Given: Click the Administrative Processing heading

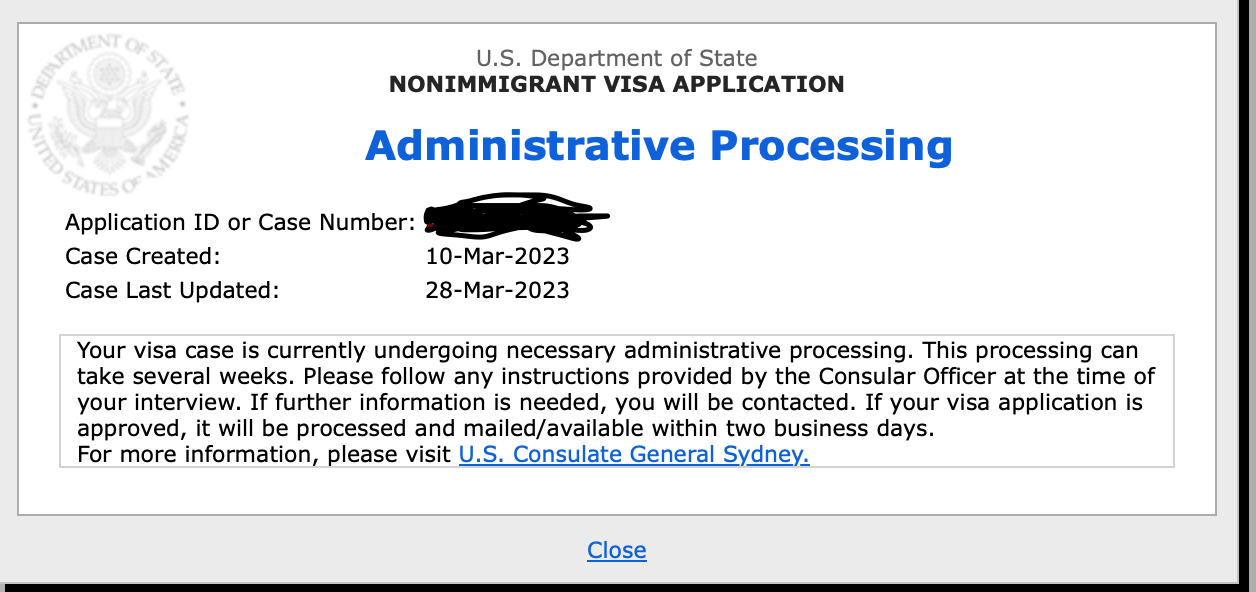Looking at the screenshot, I should [x=659, y=146].
